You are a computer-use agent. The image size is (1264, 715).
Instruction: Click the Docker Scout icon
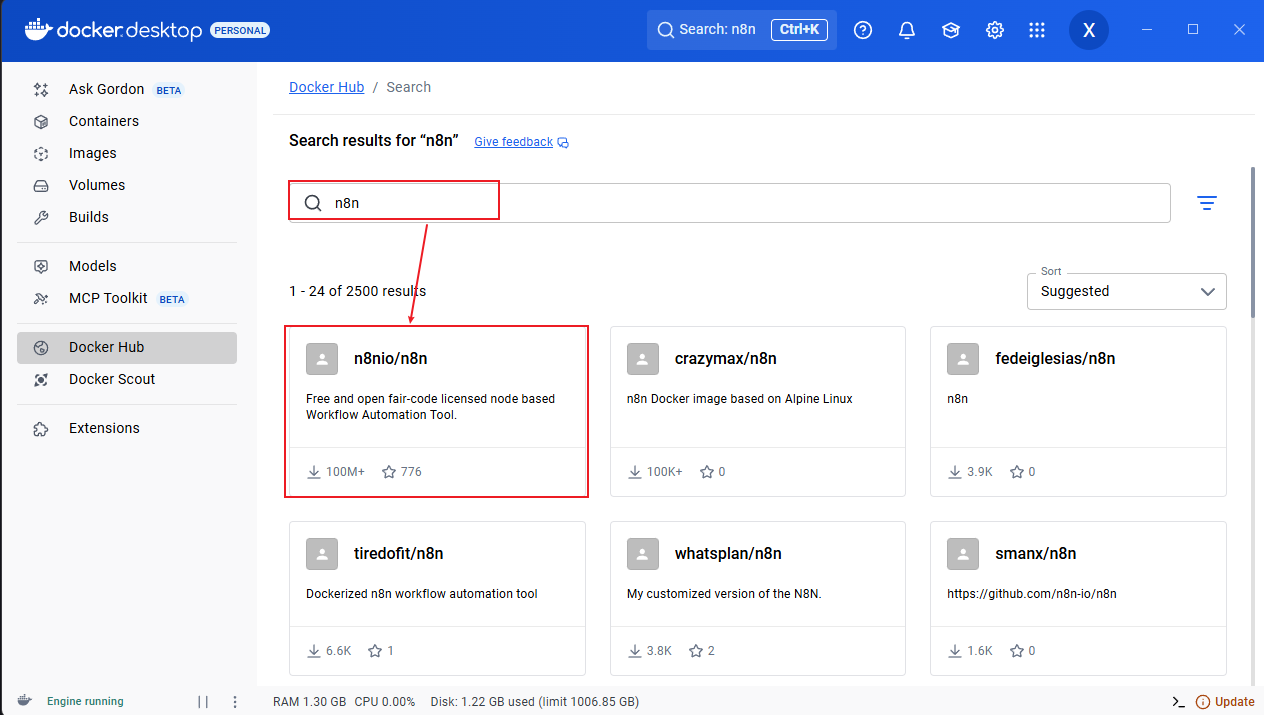coord(41,379)
